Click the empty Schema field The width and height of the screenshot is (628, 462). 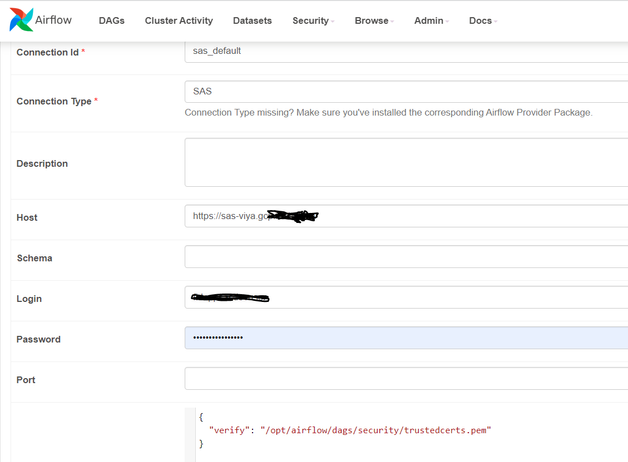tap(405, 257)
